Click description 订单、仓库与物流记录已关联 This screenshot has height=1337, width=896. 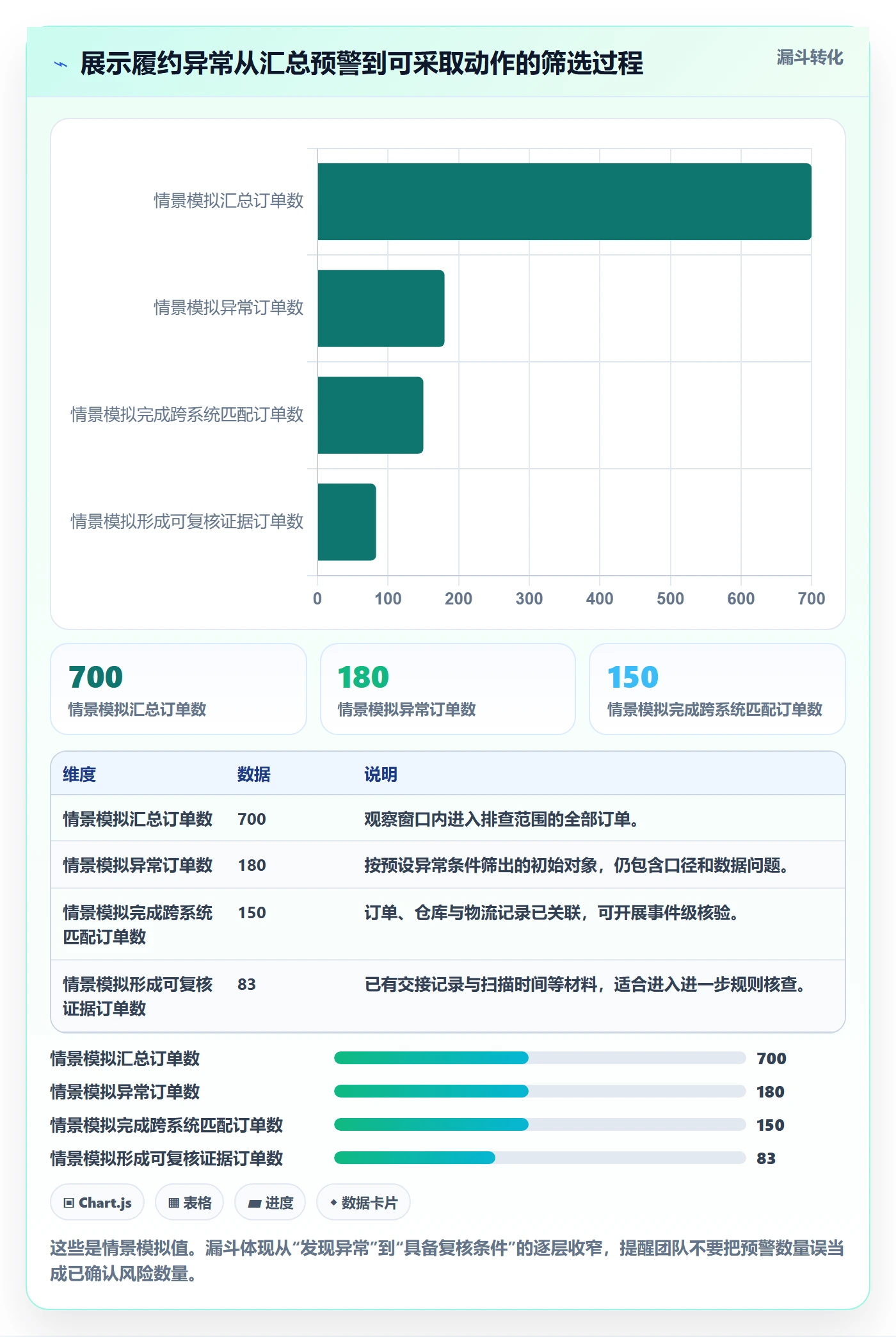click(552, 912)
